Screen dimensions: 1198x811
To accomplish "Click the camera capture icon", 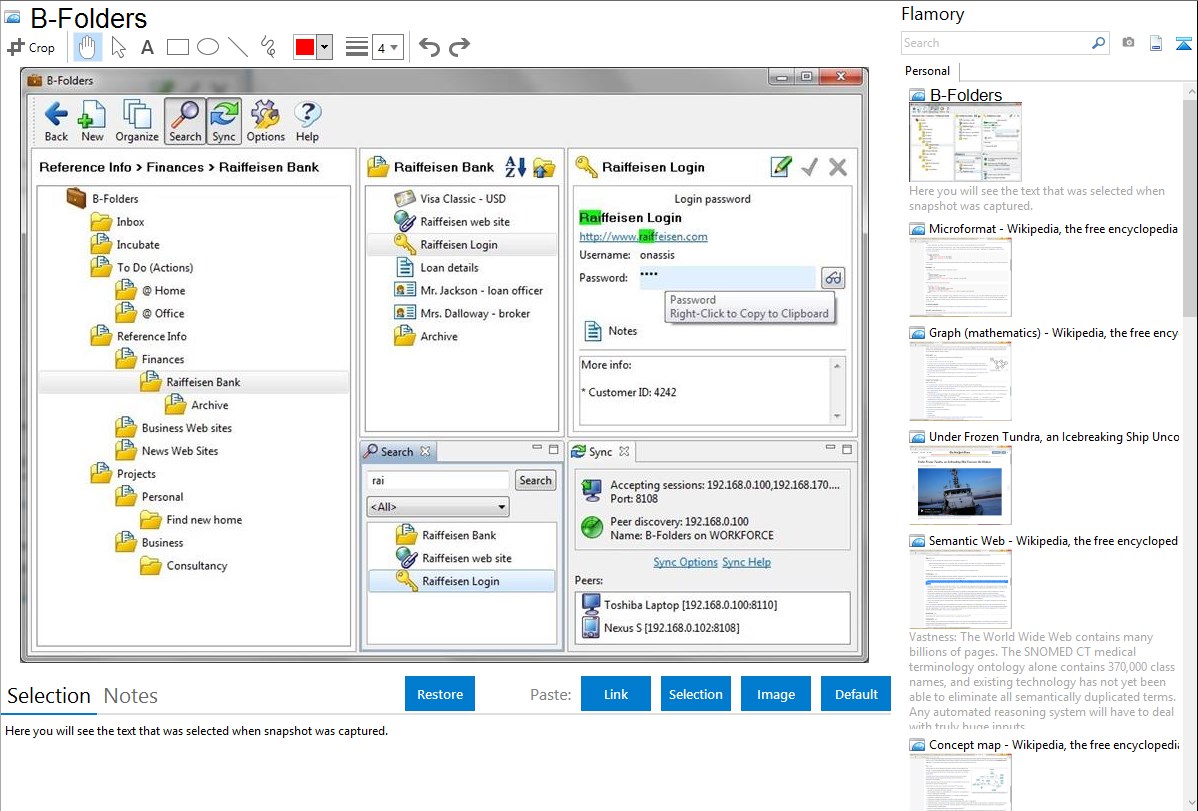I will click(1128, 43).
